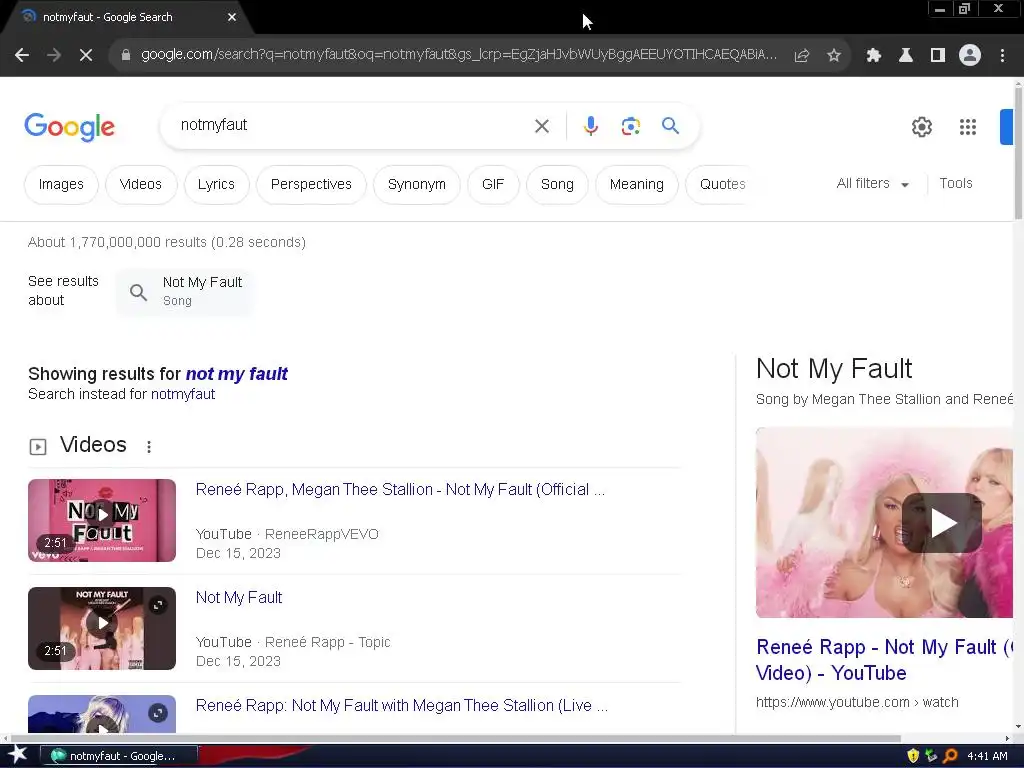Toggle the browser side panel
This screenshot has width=1024, height=768.
tap(938, 56)
